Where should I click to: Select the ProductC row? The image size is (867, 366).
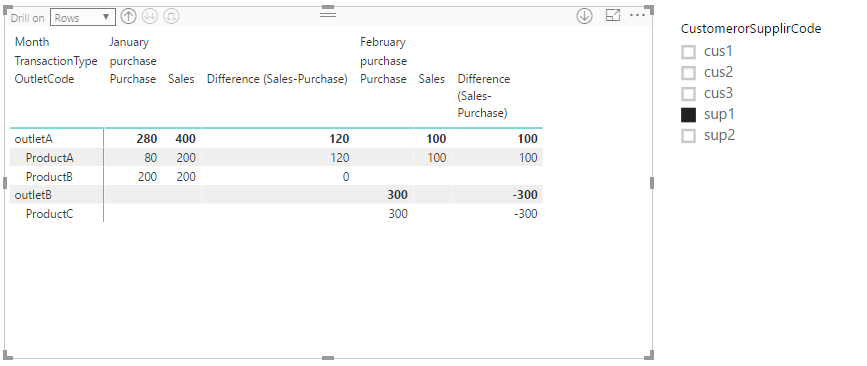pos(50,214)
